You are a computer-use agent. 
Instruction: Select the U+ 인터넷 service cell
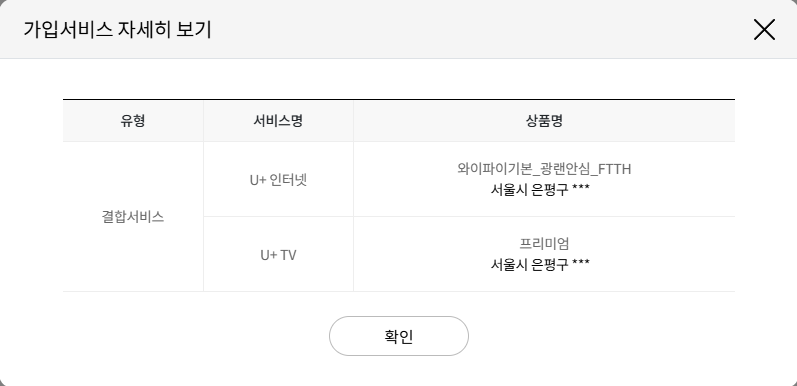278,180
